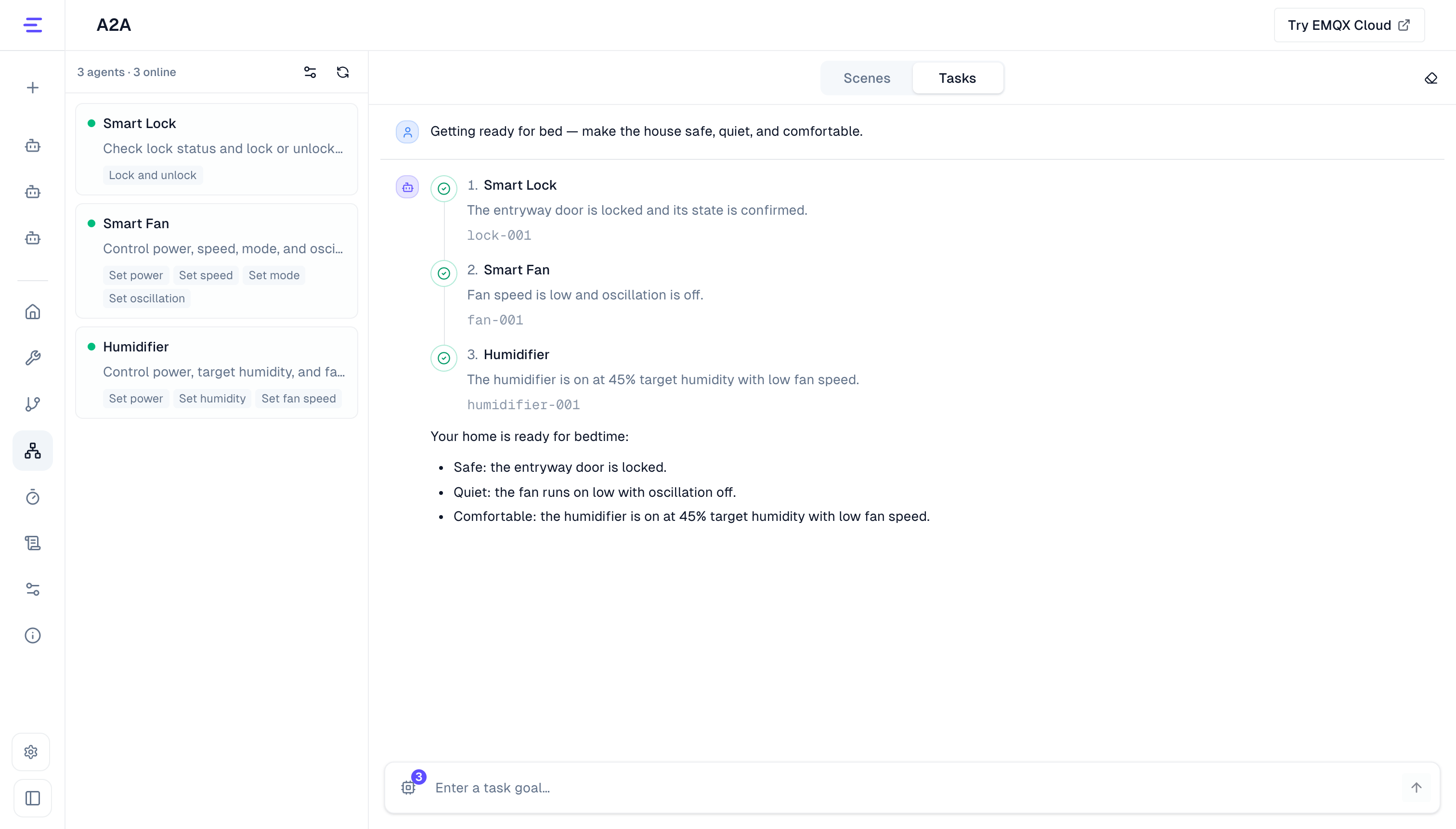Select the Humidifier agent card

[216, 372]
